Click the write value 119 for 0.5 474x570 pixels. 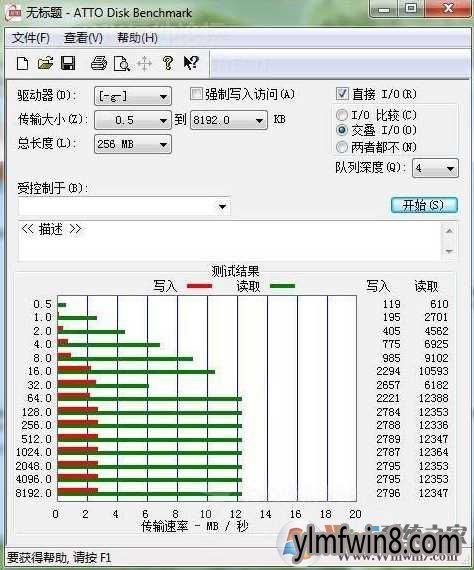point(391,304)
